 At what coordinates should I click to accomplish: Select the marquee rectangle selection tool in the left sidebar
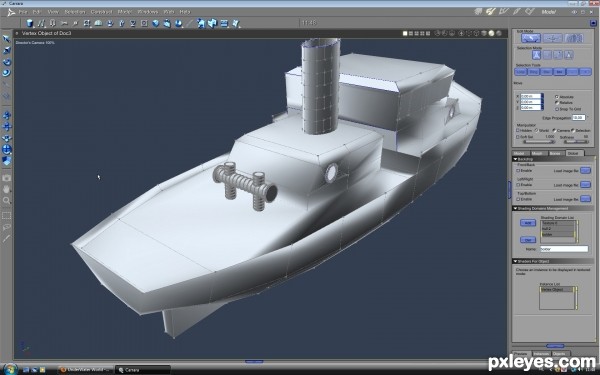[7, 216]
